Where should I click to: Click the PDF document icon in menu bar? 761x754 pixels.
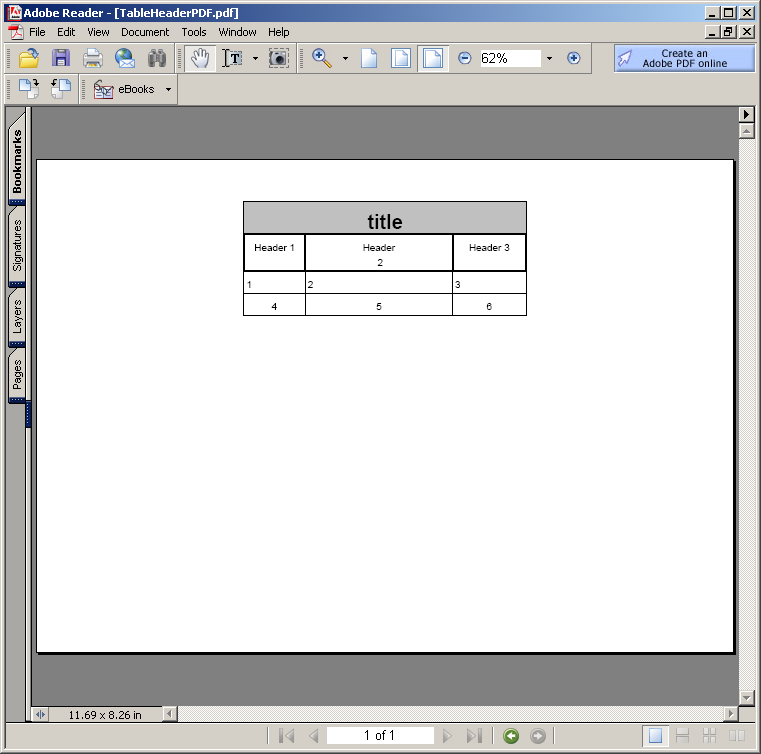16,32
